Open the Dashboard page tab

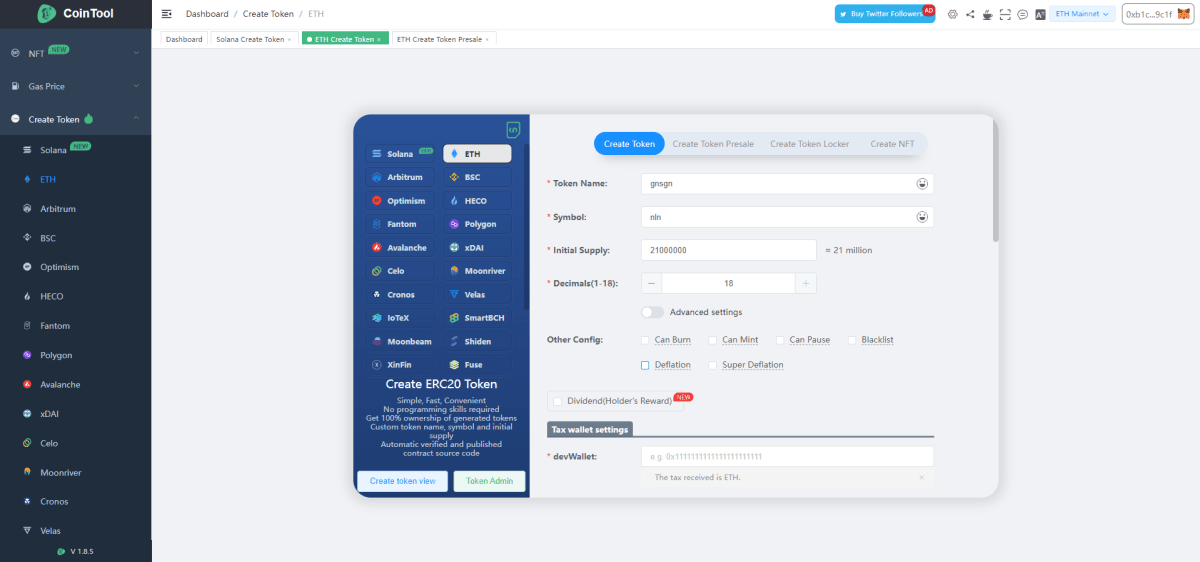click(x=184, y=39)
